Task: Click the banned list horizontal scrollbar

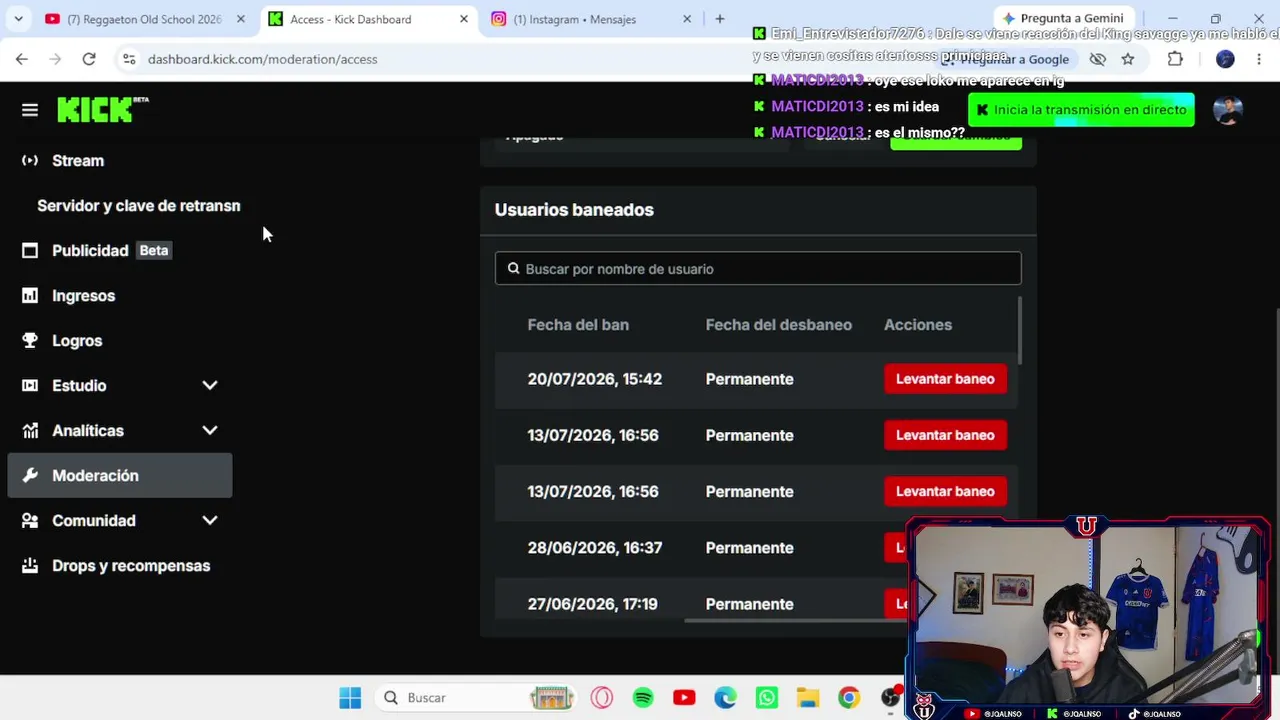Action: pyautogui.click(x=795, y=620)
